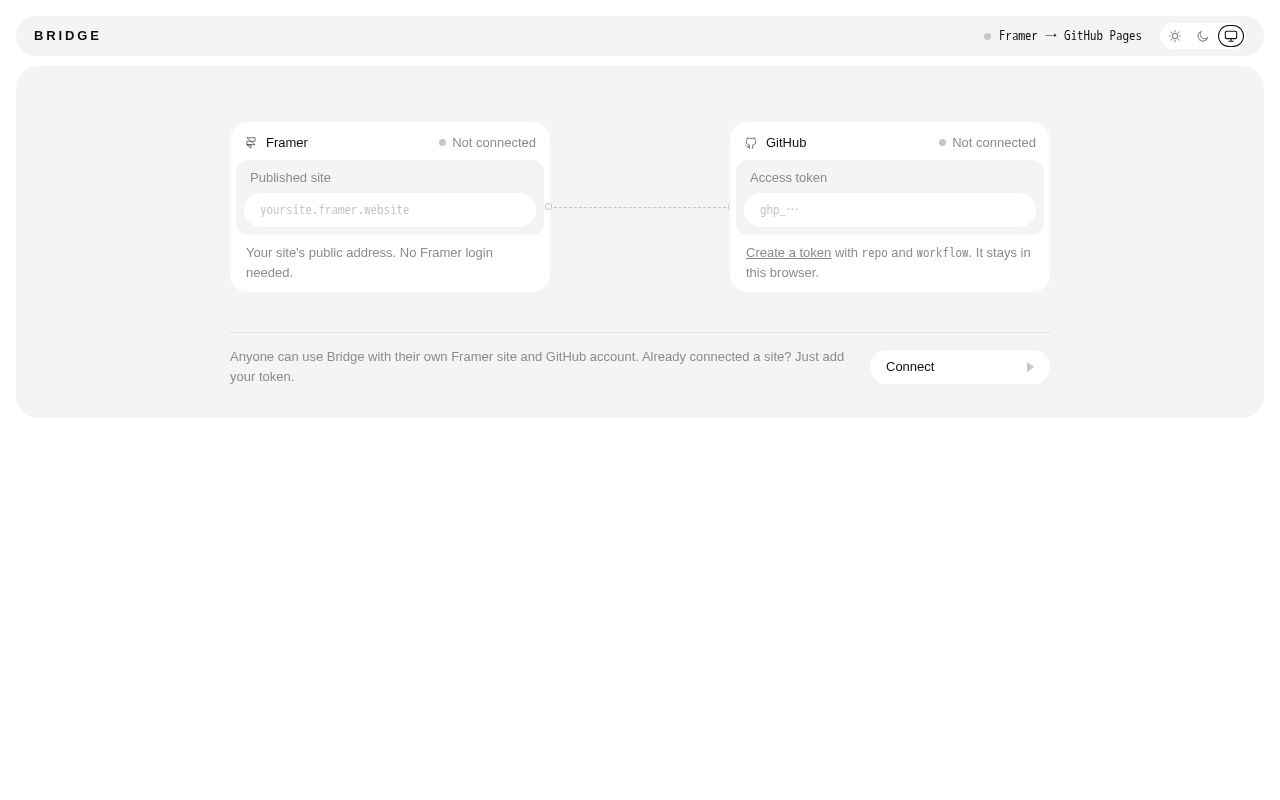
Task: Click the GitHub card title
Action: 786,143
